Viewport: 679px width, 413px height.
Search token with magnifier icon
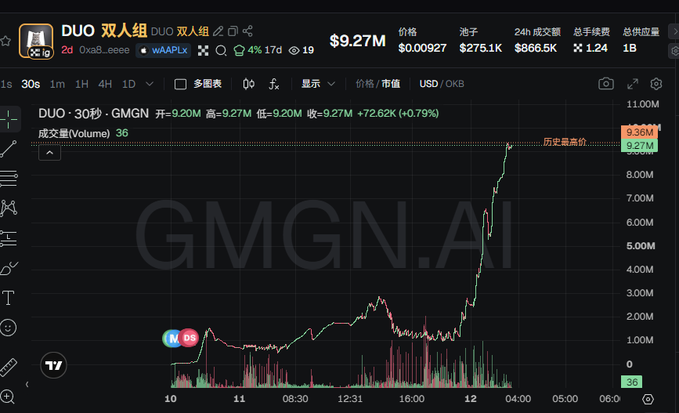point(221,51)
